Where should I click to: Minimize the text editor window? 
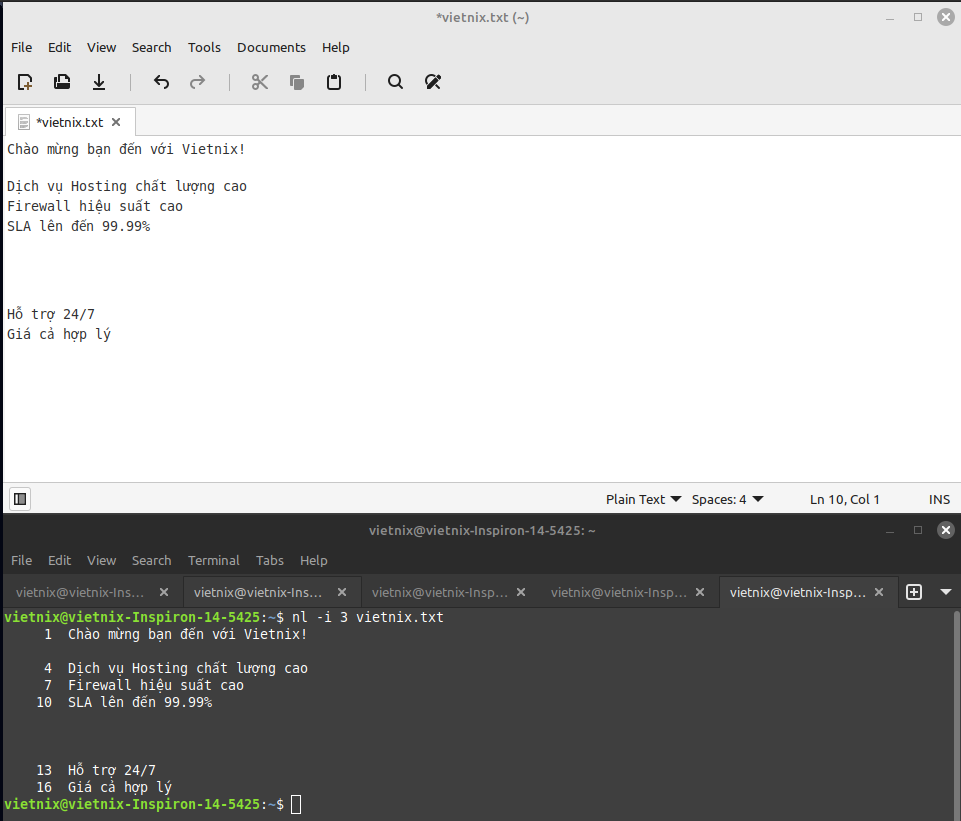click(889, 18)
